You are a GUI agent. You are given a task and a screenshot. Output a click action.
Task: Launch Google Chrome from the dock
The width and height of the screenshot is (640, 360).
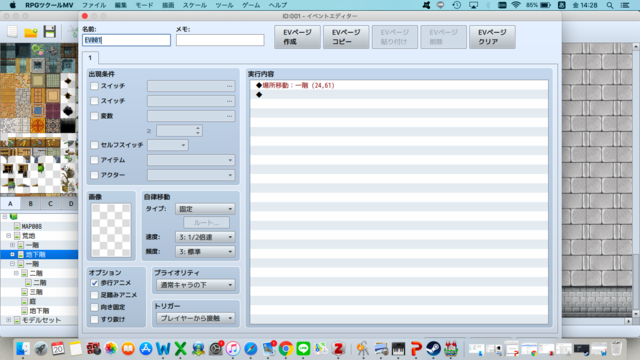point(286,349)
